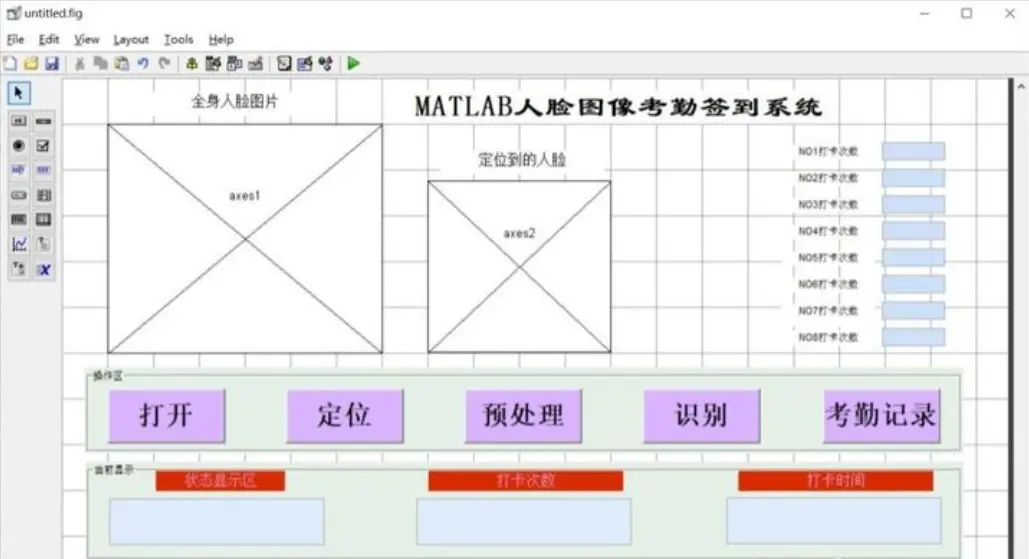Select the 定位 button

pos(345,416)
